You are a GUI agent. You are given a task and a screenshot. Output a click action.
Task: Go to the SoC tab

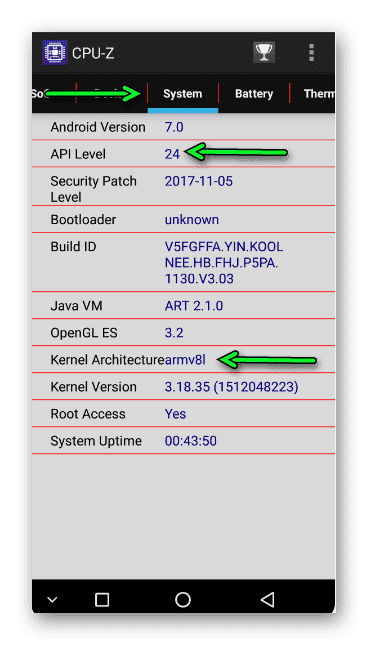click(38, 94)
